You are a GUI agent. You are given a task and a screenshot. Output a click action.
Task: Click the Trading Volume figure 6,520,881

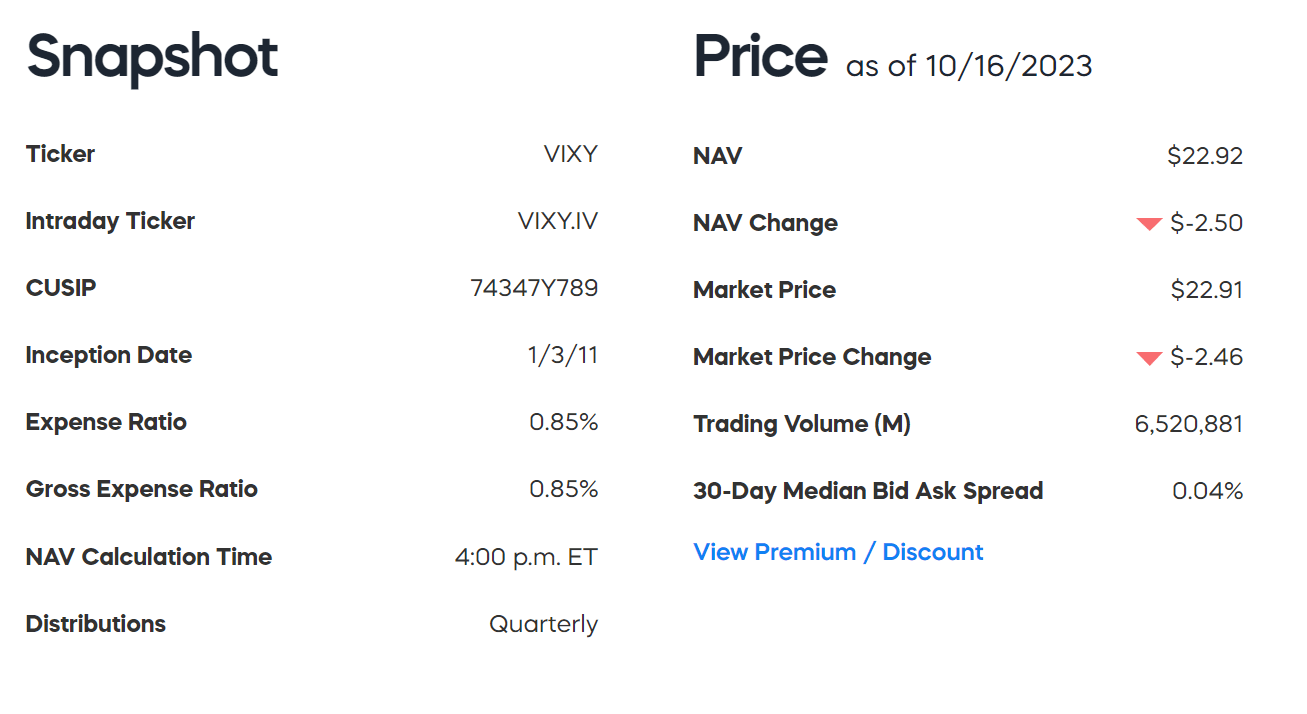click(x=1189, y=424)
